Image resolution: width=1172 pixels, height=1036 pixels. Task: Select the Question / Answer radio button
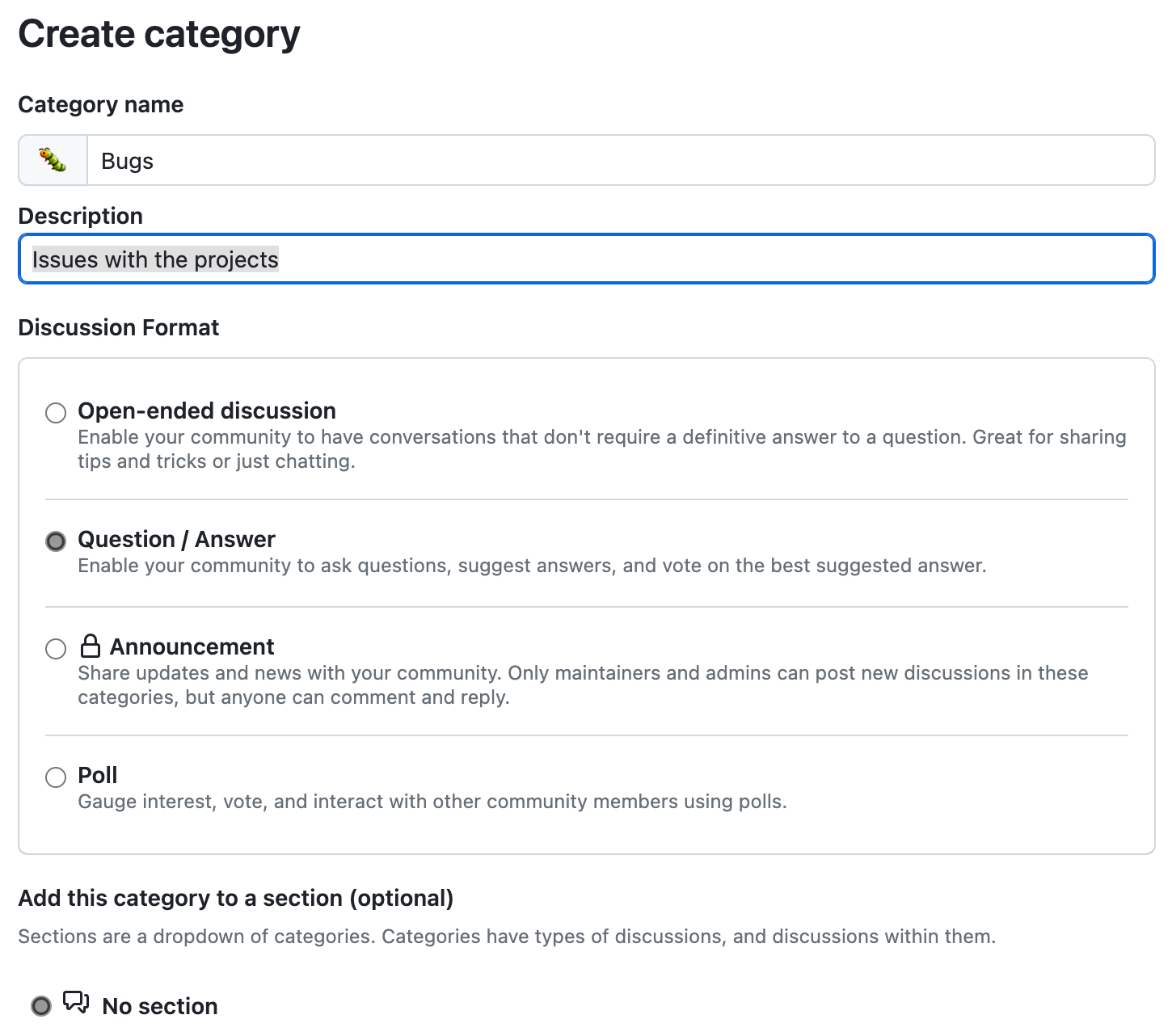55,541
